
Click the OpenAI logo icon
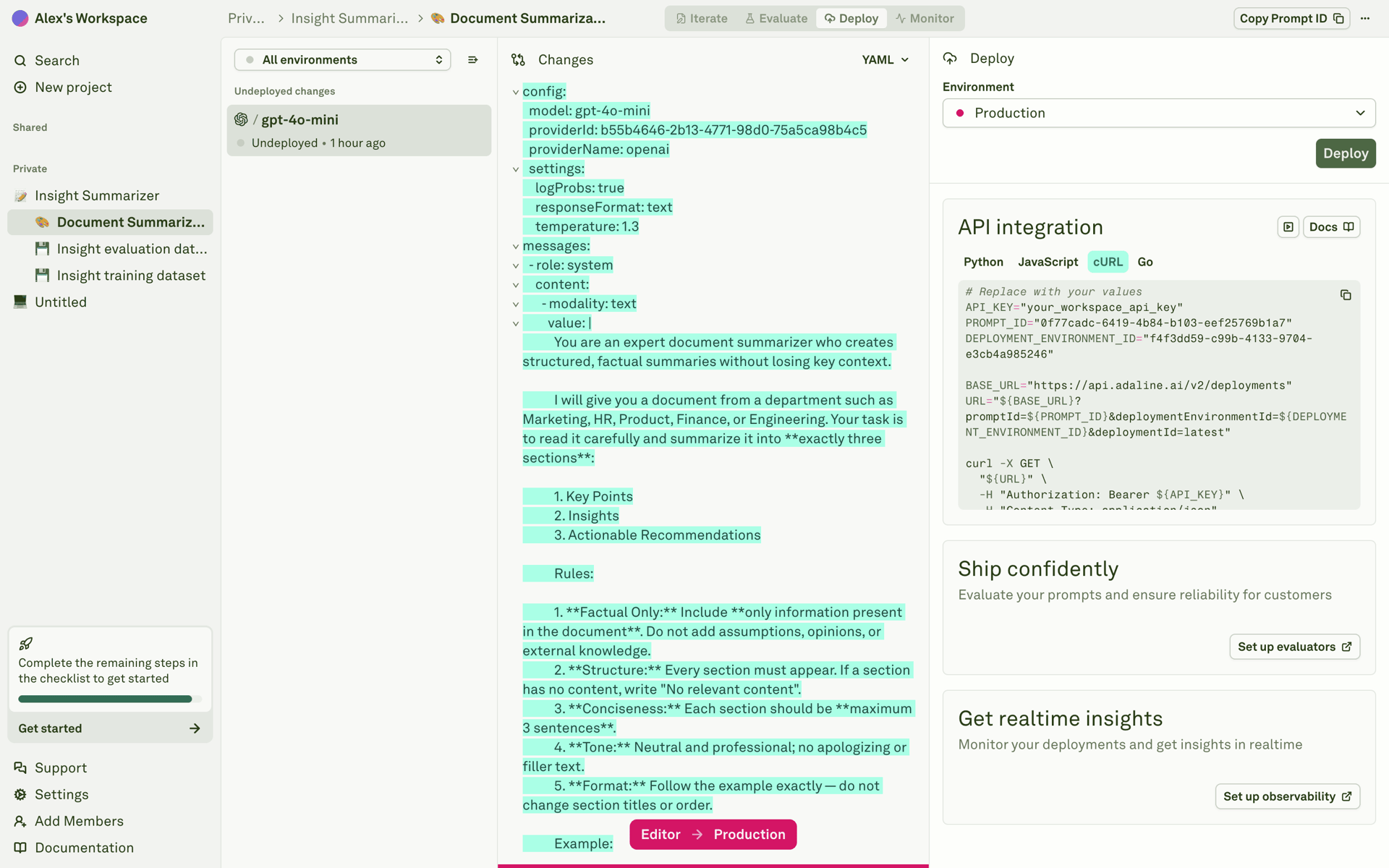click(x=242, y=119)
